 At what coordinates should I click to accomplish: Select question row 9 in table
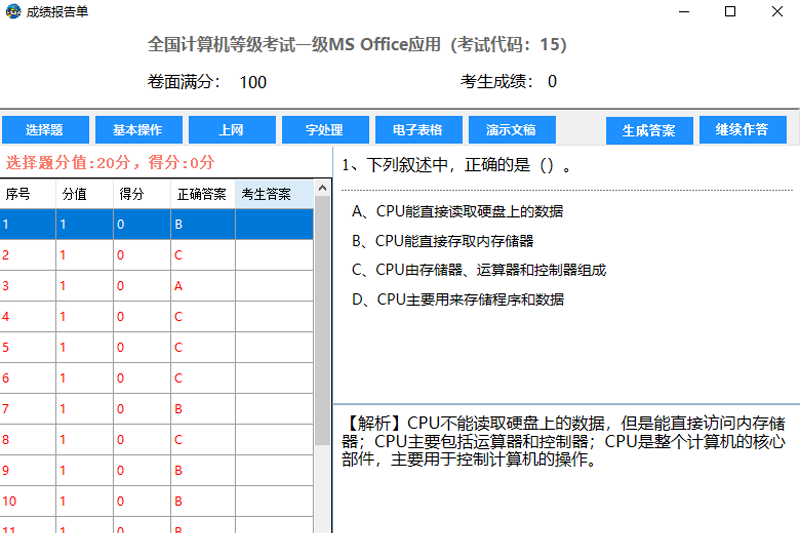pos(157,470)
